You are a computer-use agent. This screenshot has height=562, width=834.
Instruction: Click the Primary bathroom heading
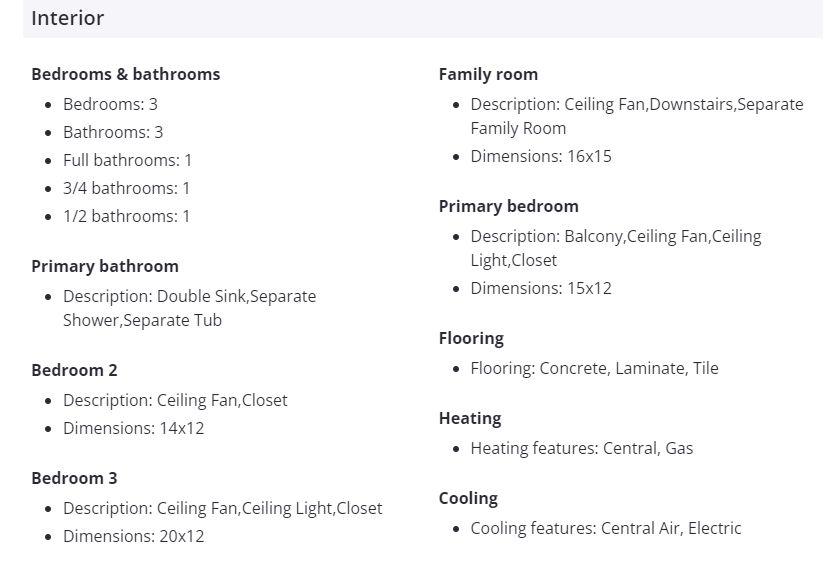click(x=105, y=266)
